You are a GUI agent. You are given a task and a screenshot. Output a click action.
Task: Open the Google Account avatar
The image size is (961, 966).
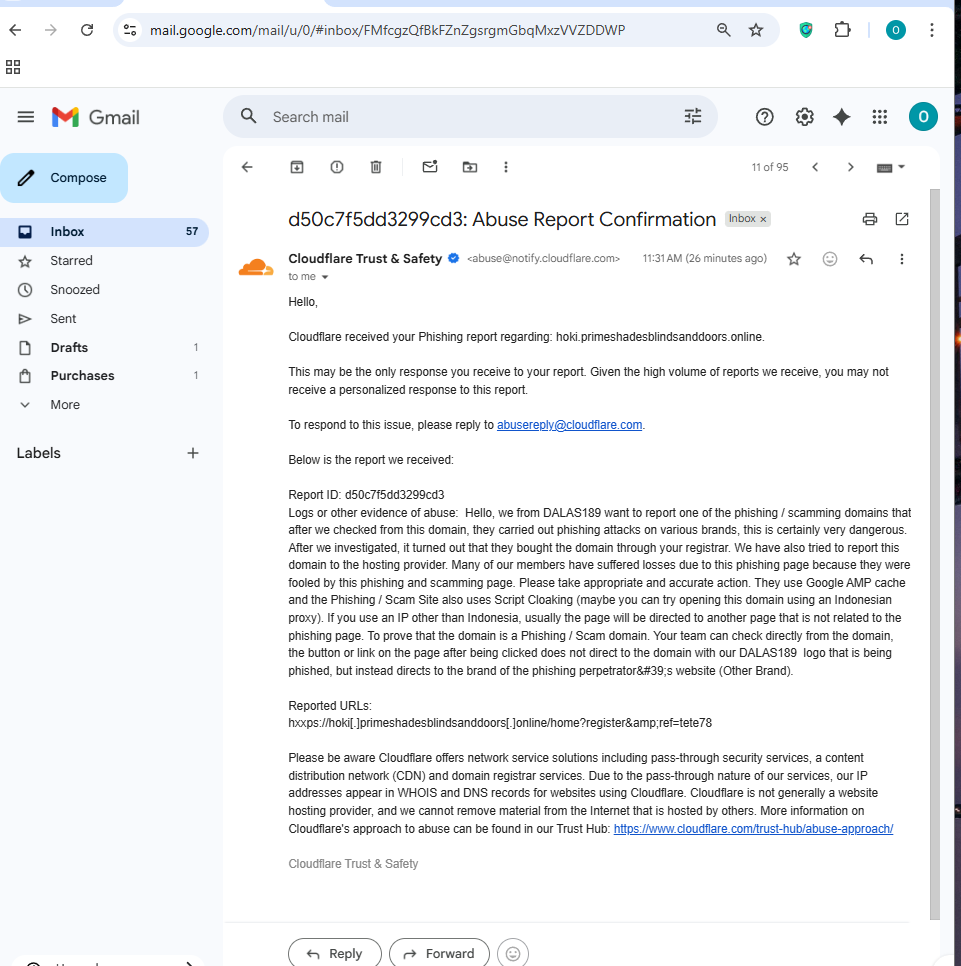click(x=923, y=116)
